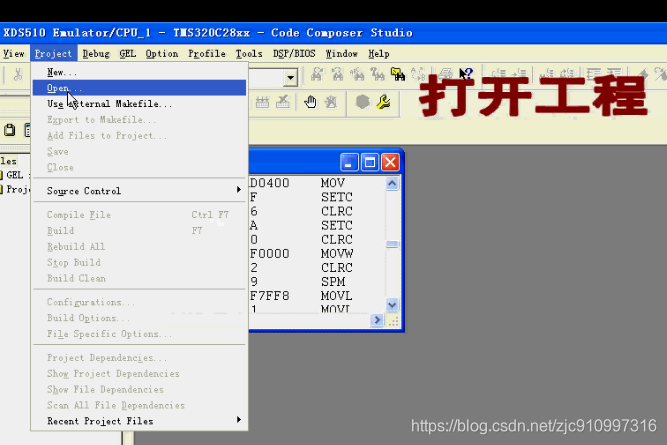Click disassembly window scroll-down arrow
The height and width of the screenshot is (445, 667).
click(392, 305)
